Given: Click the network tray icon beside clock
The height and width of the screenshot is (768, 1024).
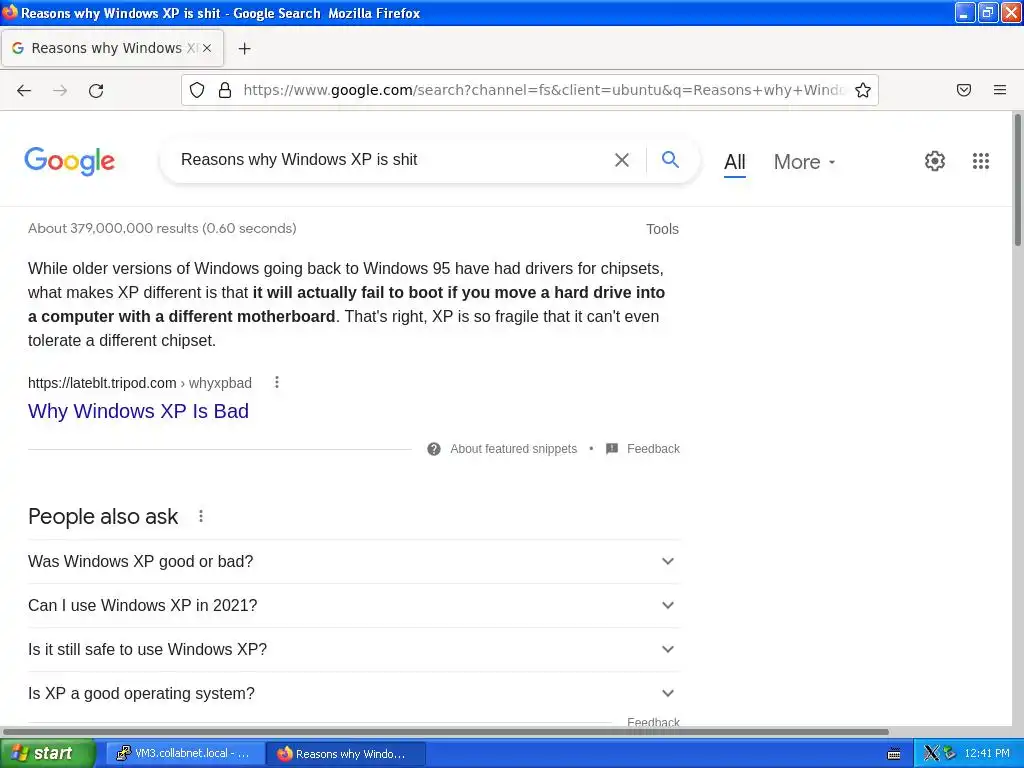Looking at the screenshot, I should pyautogui.click(x=949, y=753).
